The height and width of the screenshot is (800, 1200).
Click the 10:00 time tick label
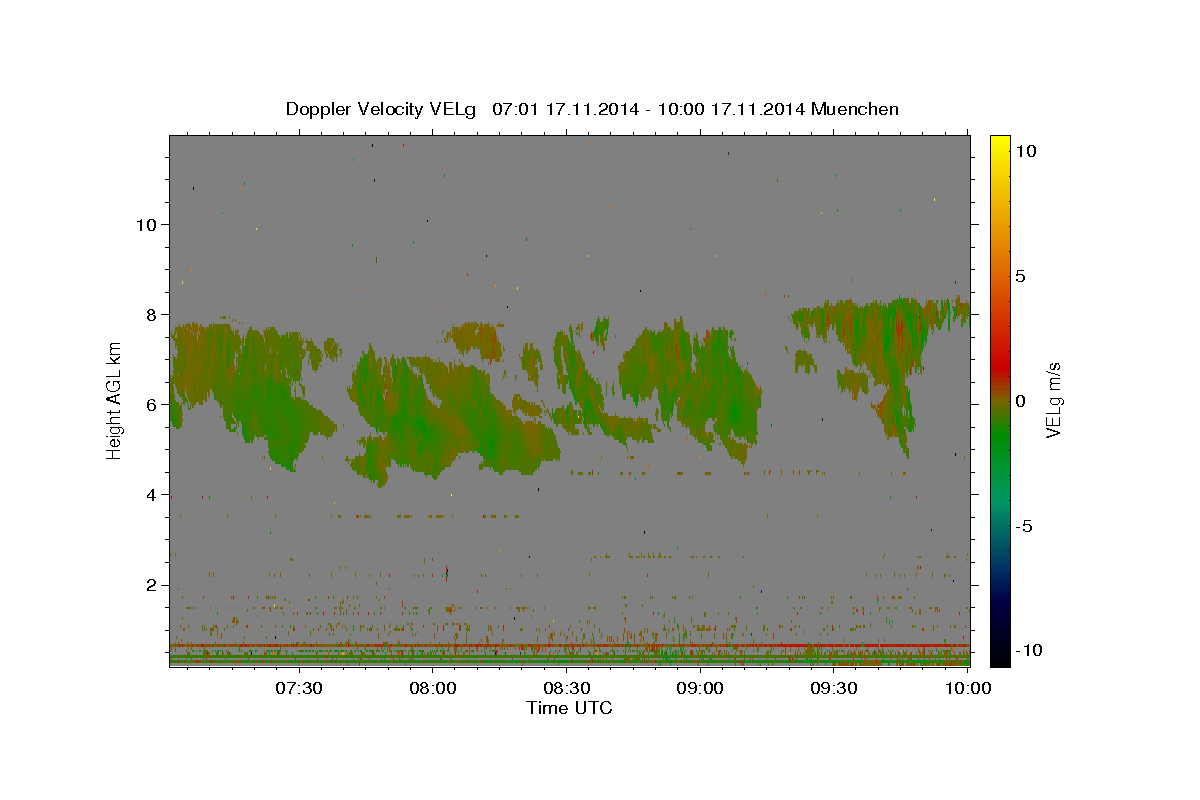[968, 688]
